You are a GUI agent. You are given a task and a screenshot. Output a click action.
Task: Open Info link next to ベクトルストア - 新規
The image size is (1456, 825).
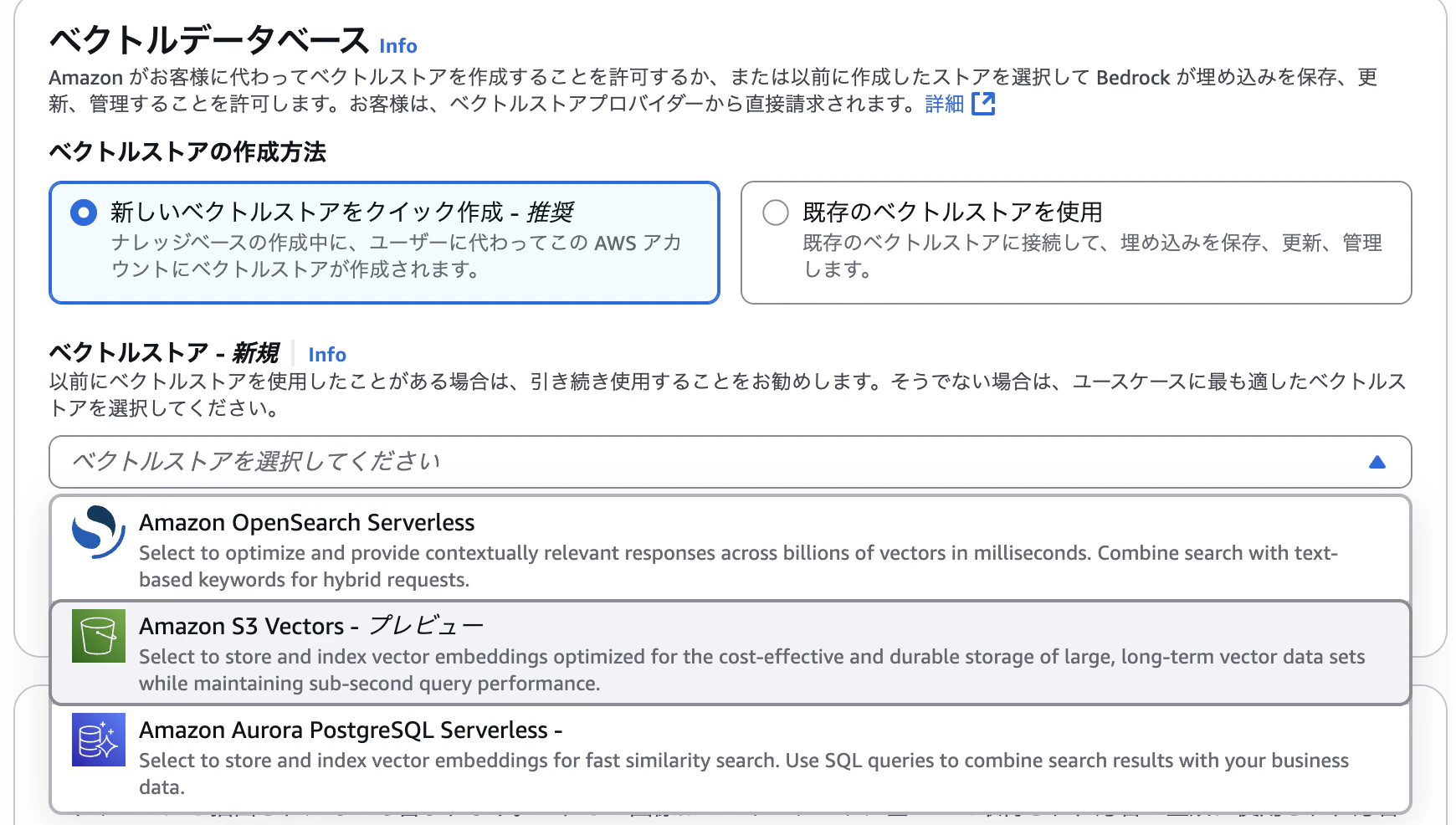[327, 354]
